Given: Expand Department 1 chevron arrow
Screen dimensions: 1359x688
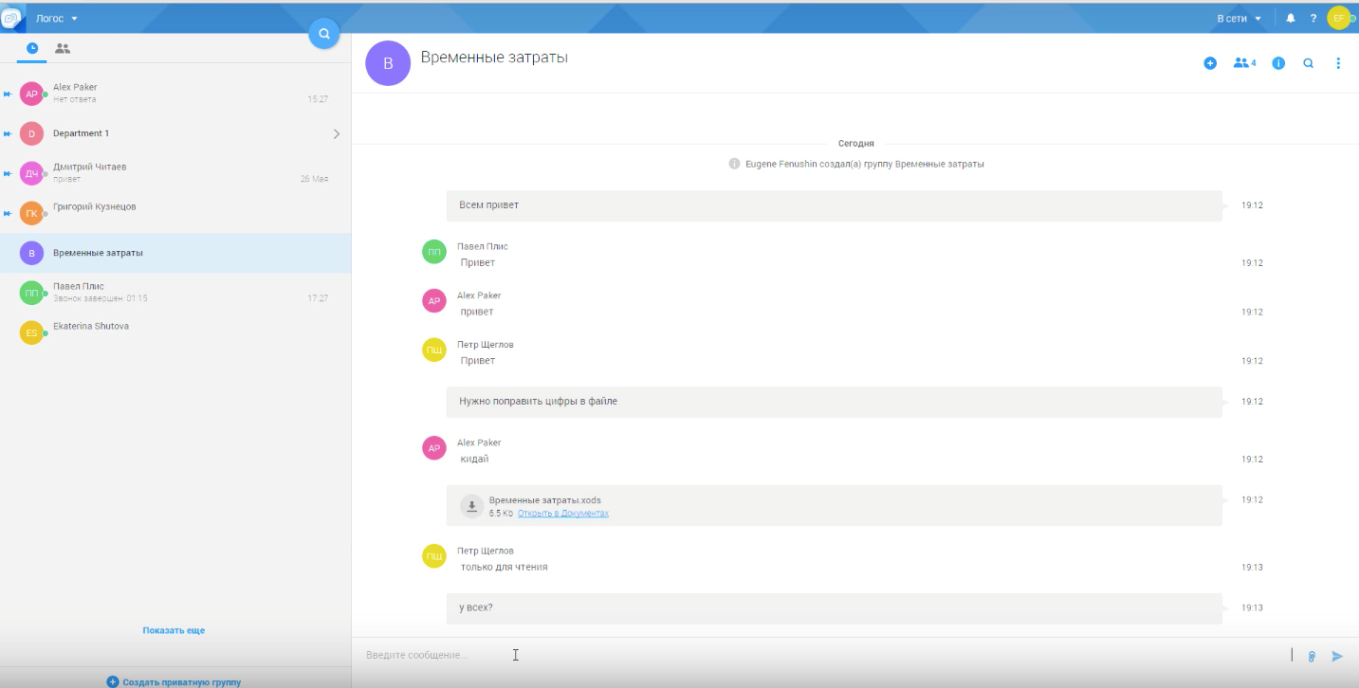Looking at the screenshot, I should click(x=336, y=133).
